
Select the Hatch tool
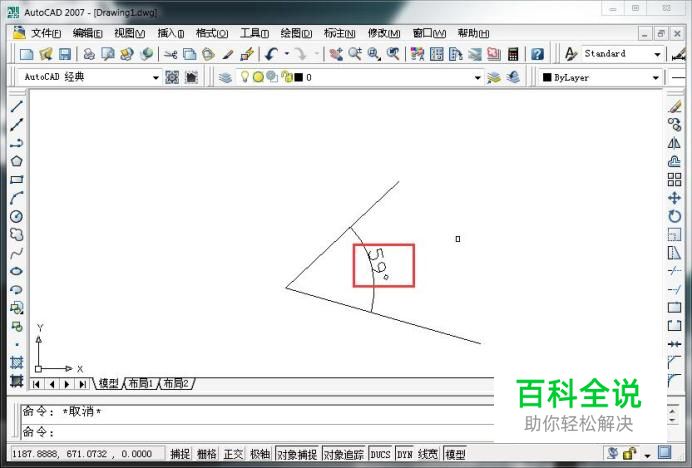(x=17, y=363)
